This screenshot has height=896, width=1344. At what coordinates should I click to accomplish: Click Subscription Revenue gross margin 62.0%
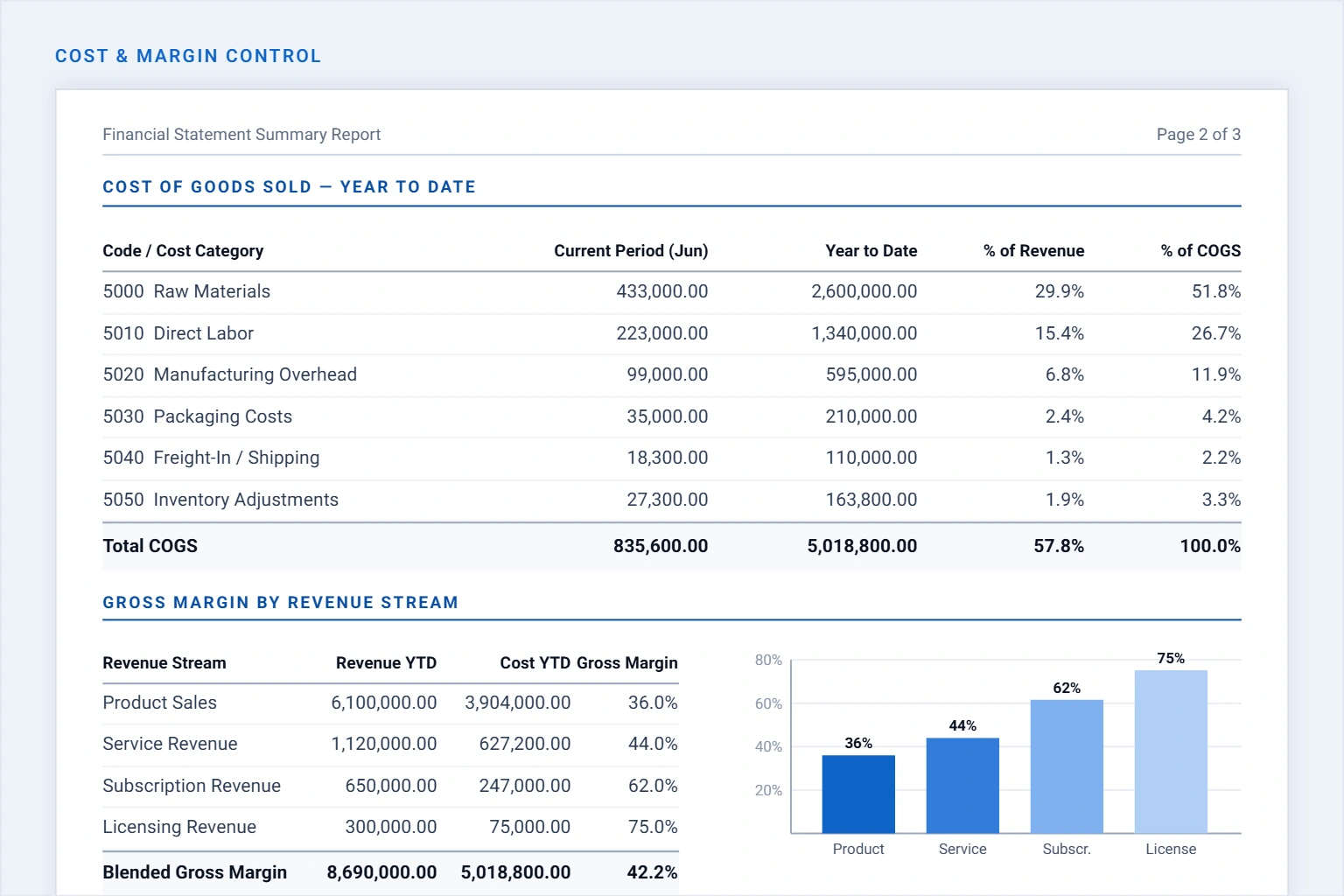click(653, 786)
